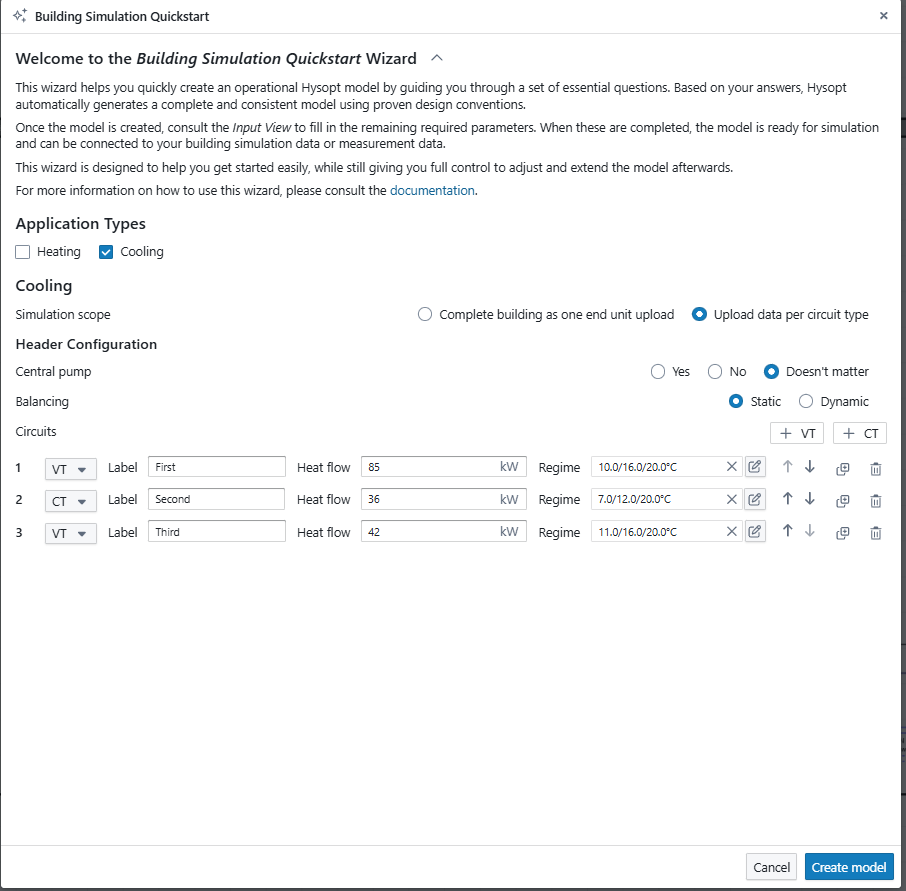
Task: Edit regime for the First circuit
Action: pos(755,466)
